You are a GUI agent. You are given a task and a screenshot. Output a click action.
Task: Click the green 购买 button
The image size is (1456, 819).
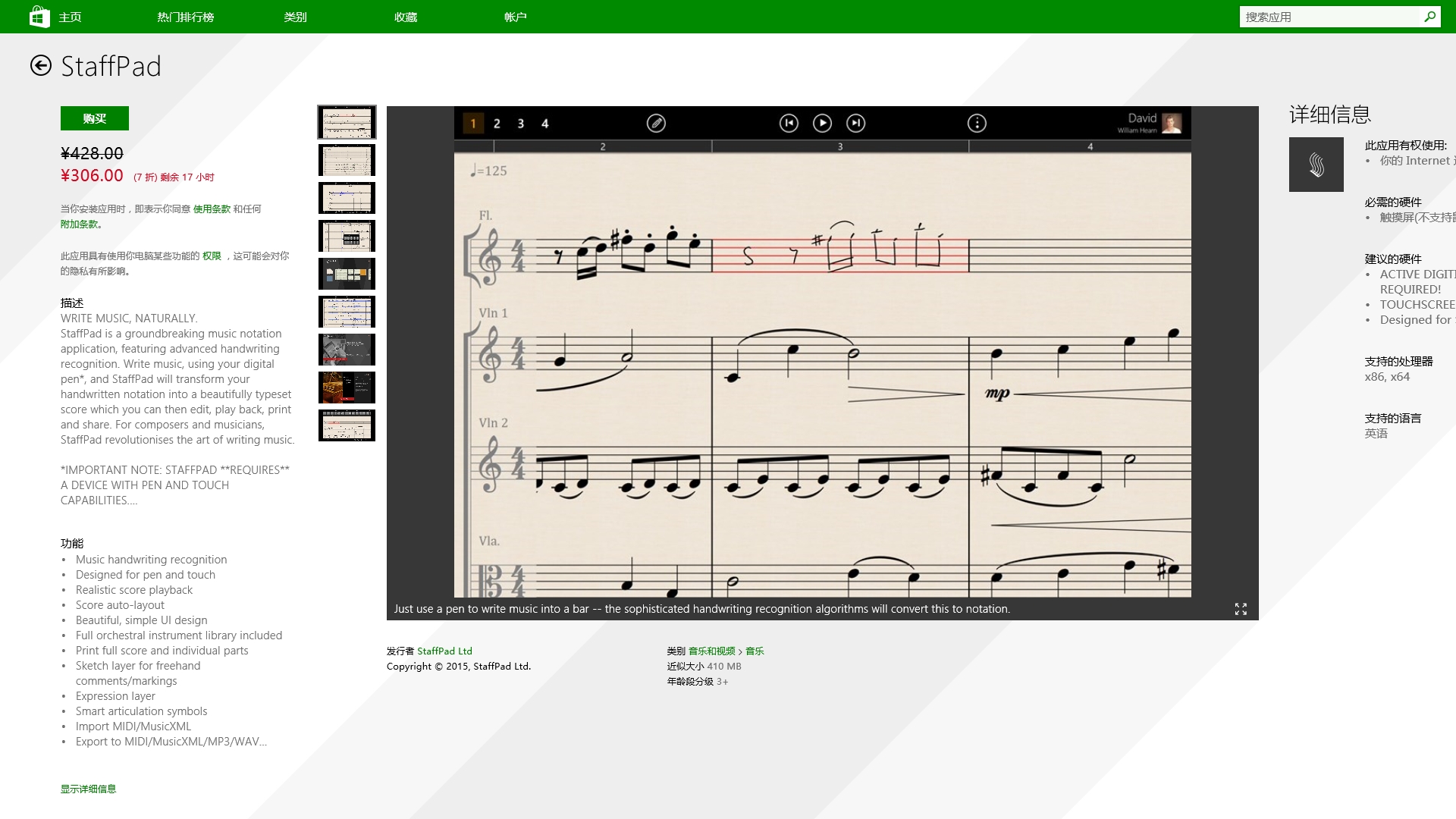click(x=95, y=118)
